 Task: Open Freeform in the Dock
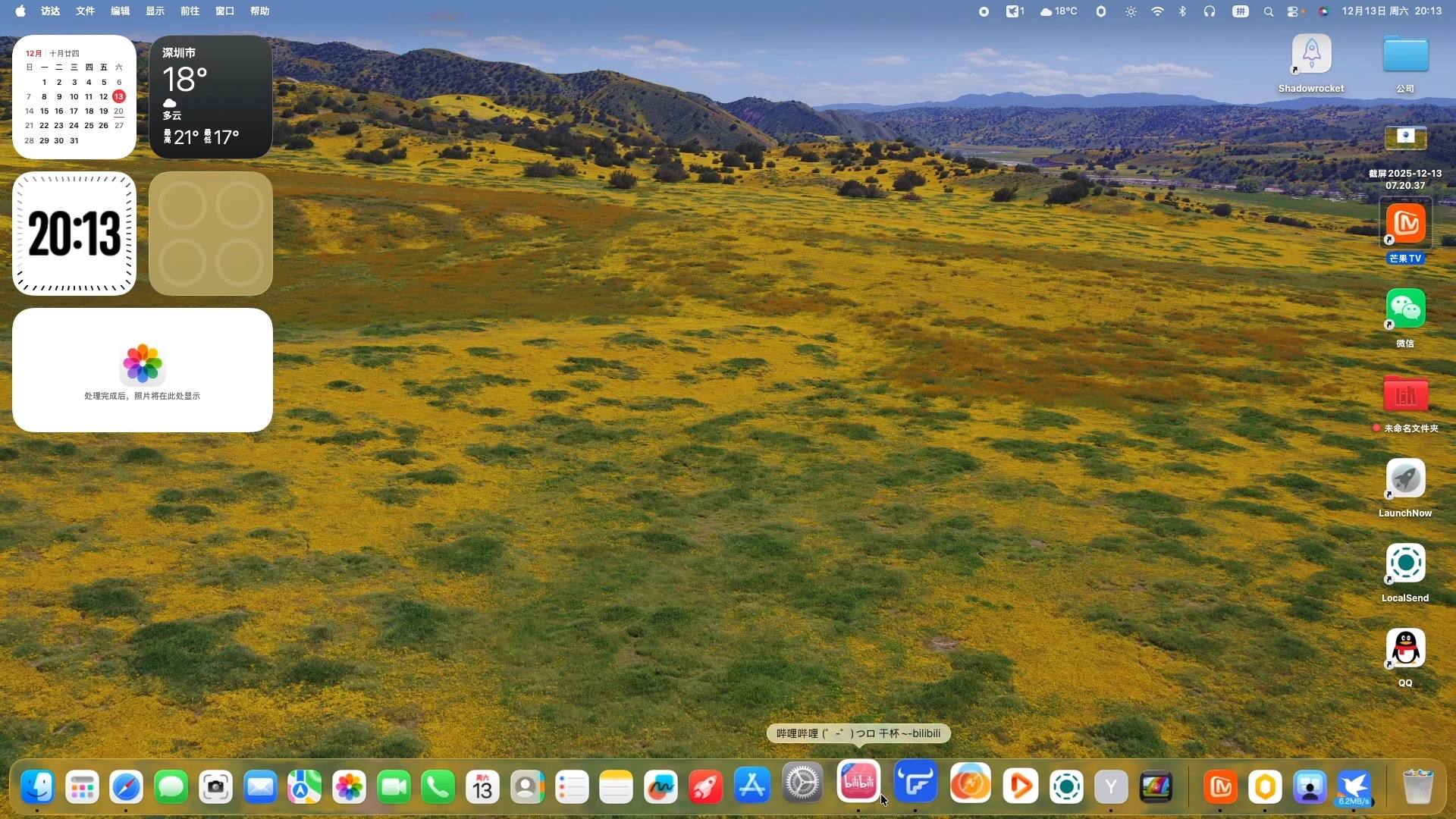(x=661, y=787)
